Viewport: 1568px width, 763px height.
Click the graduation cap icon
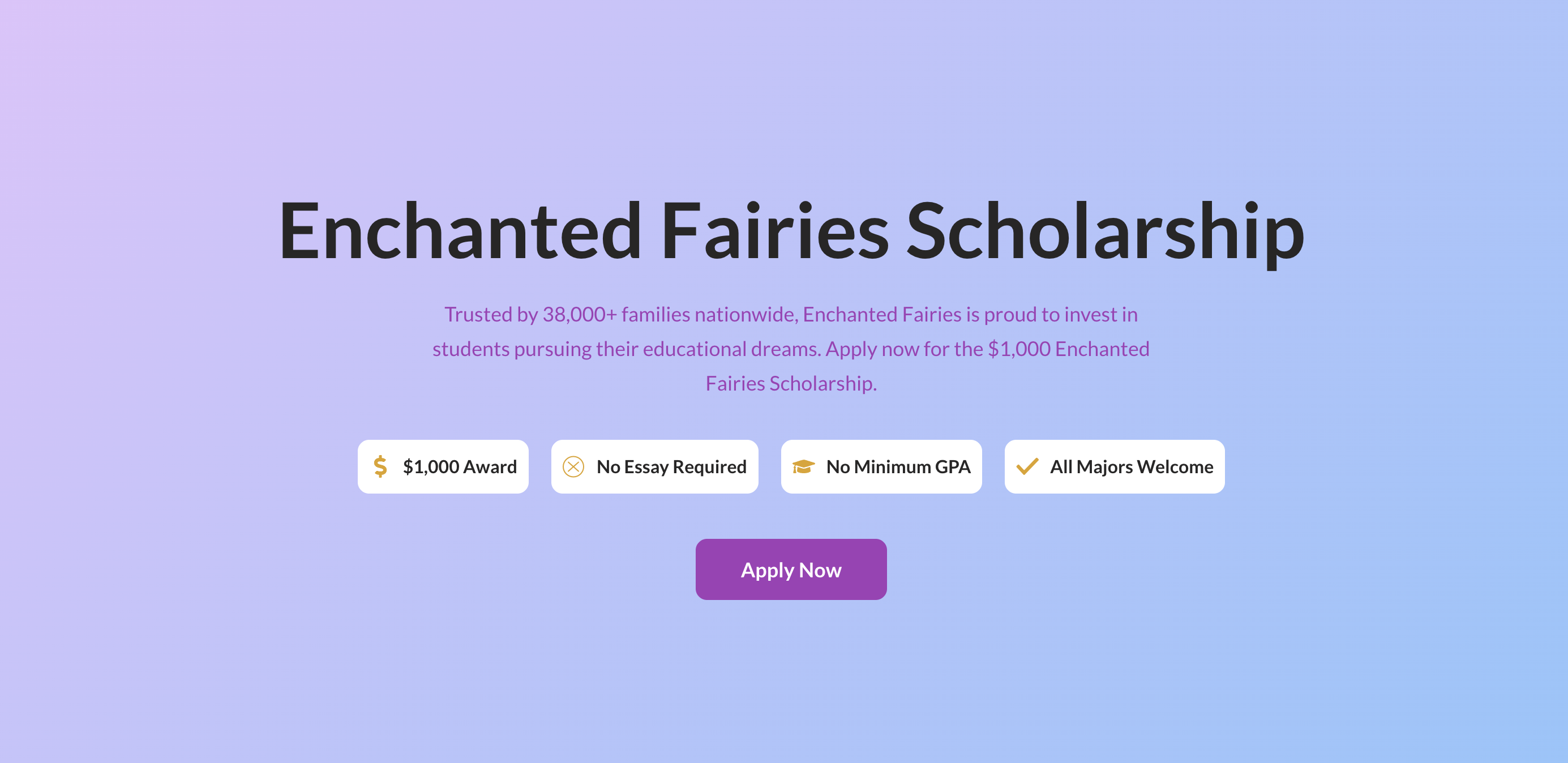(x=803, y=466)
